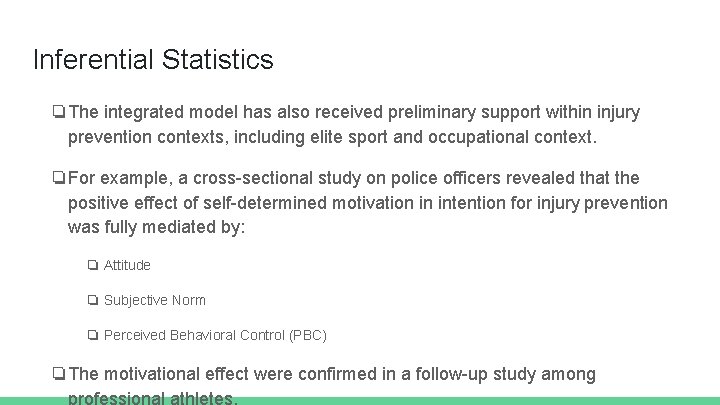The width and height of the screenshot is (720, 405).
Task: Click the abbreviation "(PBC)"
Action: [307, 335]
